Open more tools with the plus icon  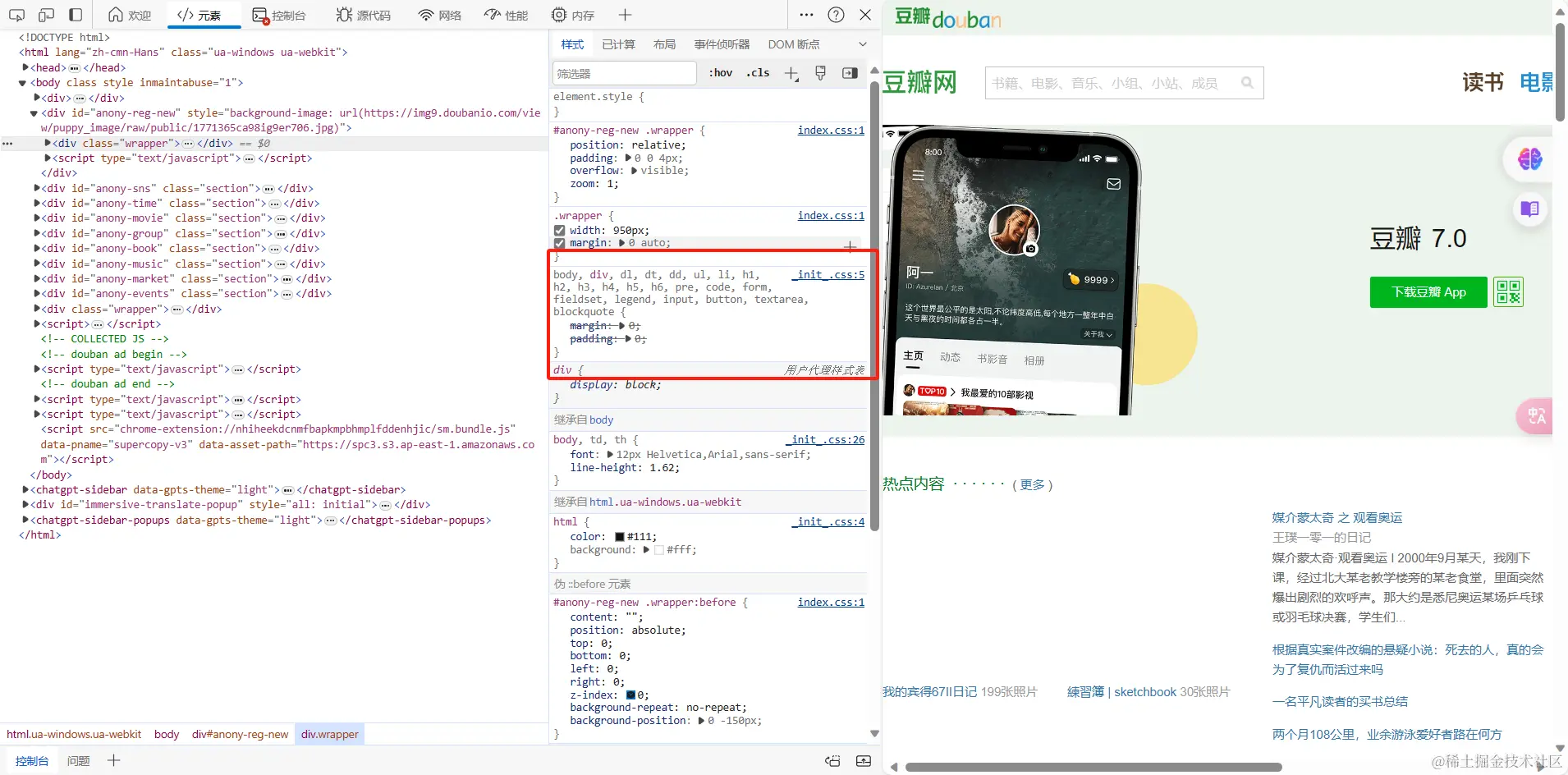point(625,15)
